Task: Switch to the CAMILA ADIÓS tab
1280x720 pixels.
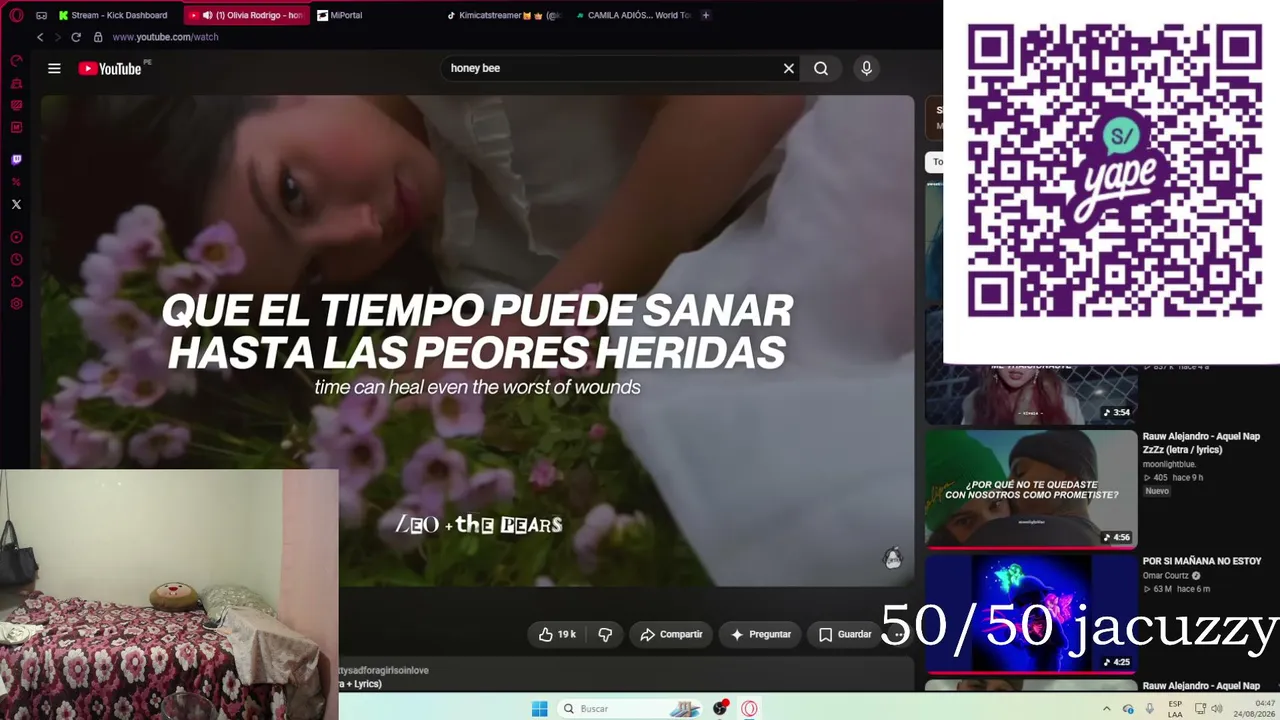Action: (x=634, y=15)
